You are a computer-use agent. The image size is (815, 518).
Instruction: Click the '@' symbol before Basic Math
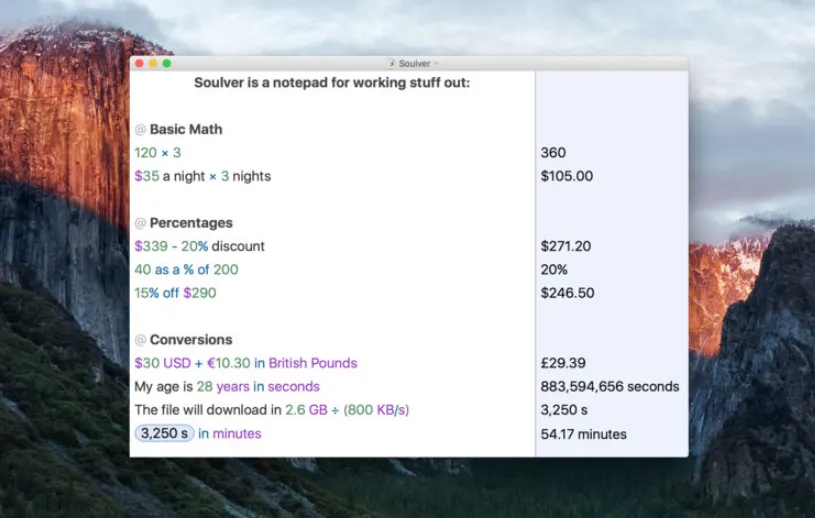(x=140, y=129)
